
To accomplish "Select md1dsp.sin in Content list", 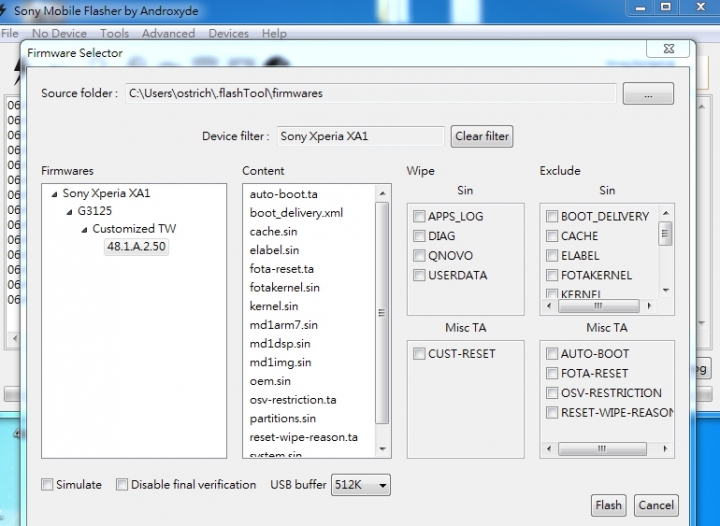I will coord(280,344).
